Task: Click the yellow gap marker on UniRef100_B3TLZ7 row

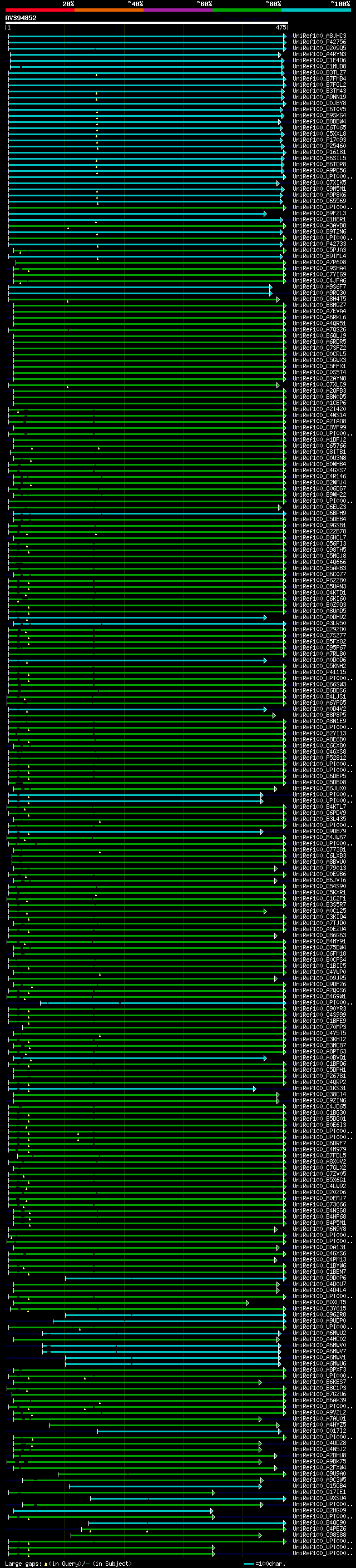Action: click(96, 75)
